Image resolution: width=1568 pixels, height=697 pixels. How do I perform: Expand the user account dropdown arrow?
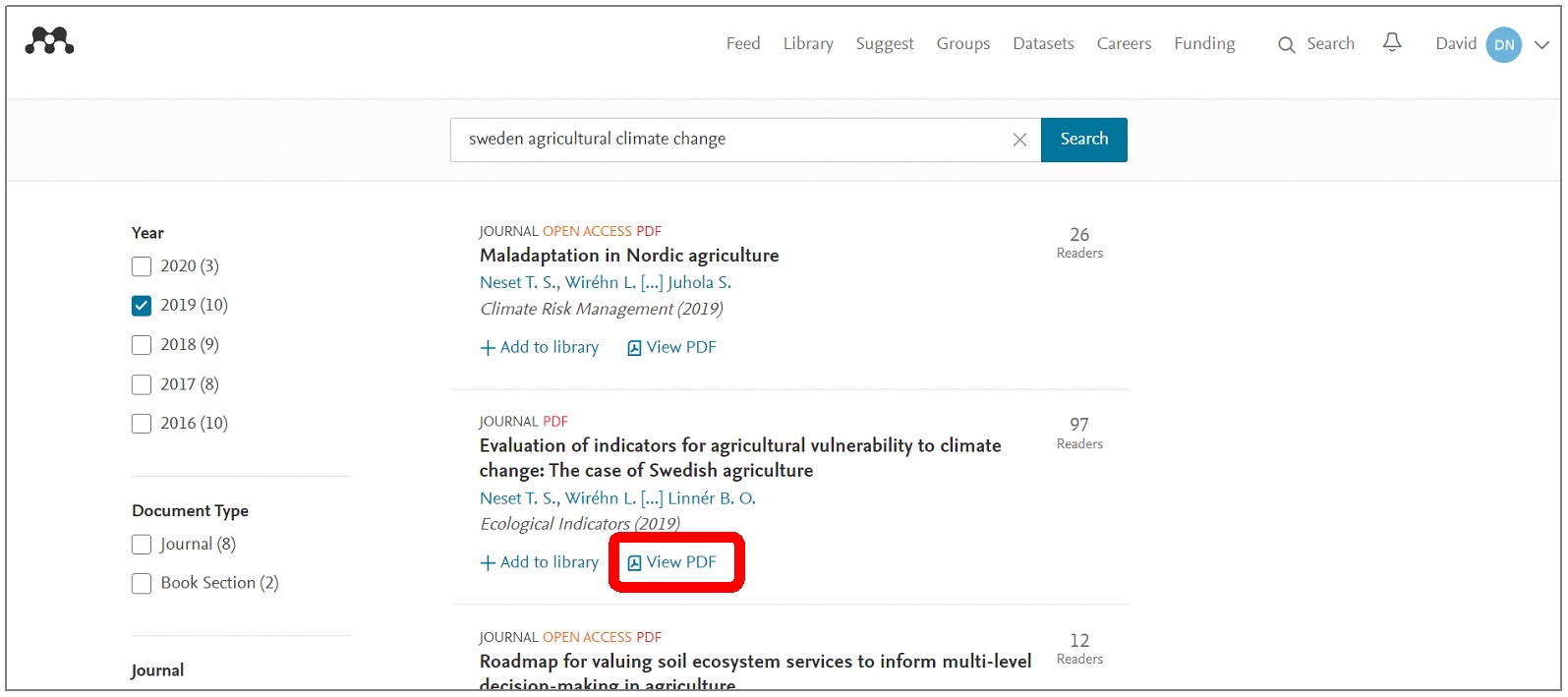tap(1541, 44)
